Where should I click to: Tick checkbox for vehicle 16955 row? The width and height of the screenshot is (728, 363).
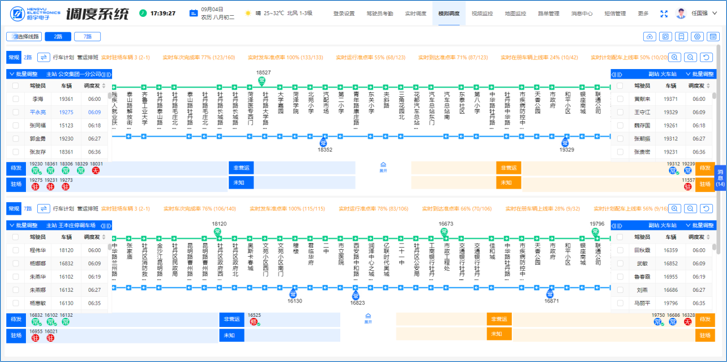(x=619, y=277)
